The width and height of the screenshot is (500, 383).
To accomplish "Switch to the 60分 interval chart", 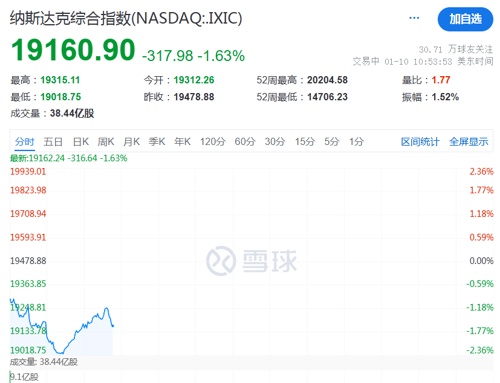I will (x=245, y=142).
